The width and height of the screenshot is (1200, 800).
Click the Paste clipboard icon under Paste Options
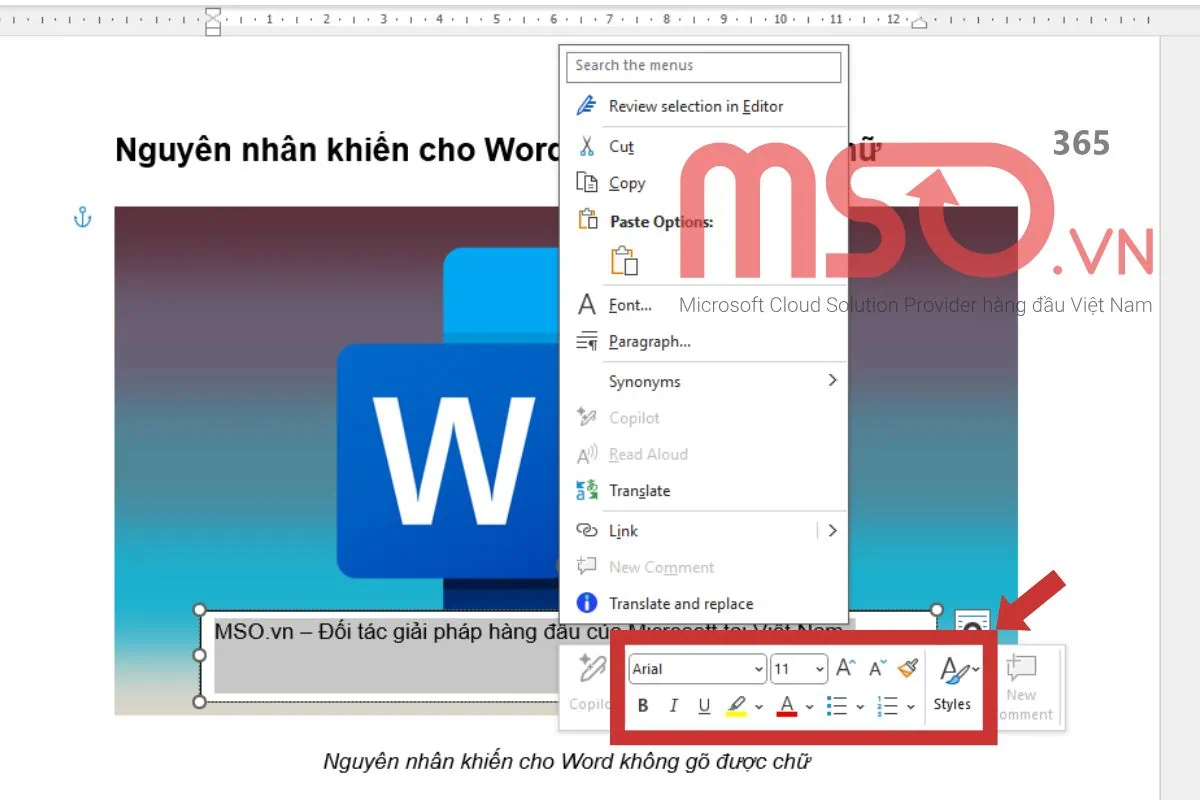tap(624, 258)
